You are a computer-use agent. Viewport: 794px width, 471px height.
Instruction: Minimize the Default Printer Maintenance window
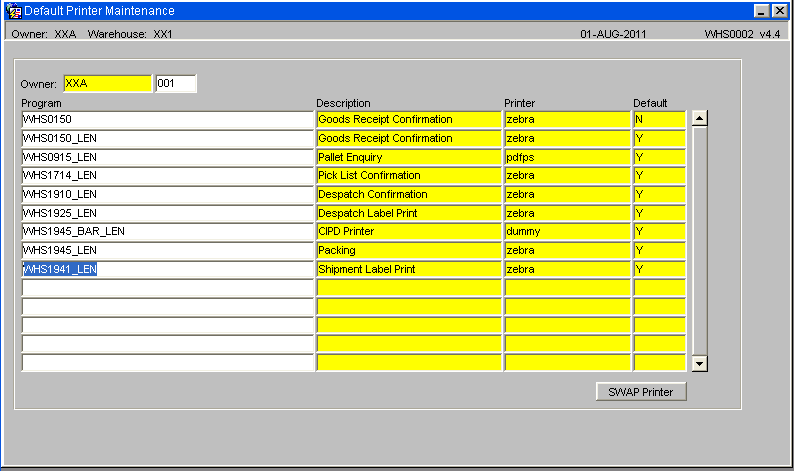762,11
